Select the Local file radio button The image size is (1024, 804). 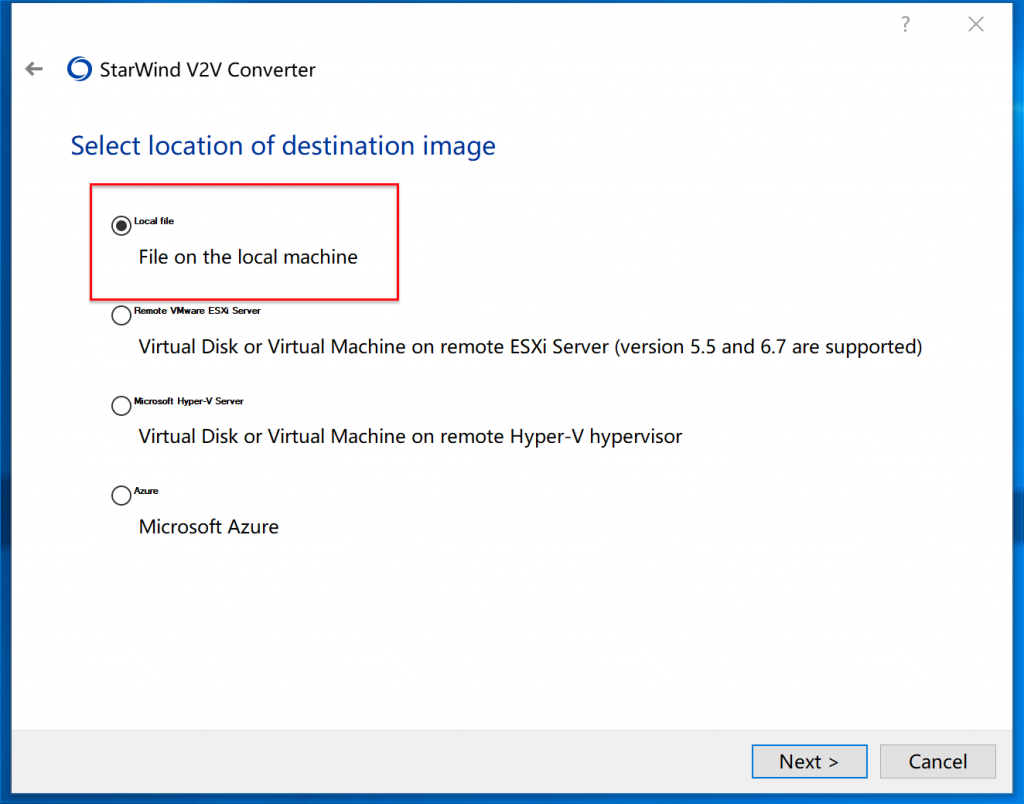pyautogui.click(x=121, y=225)
